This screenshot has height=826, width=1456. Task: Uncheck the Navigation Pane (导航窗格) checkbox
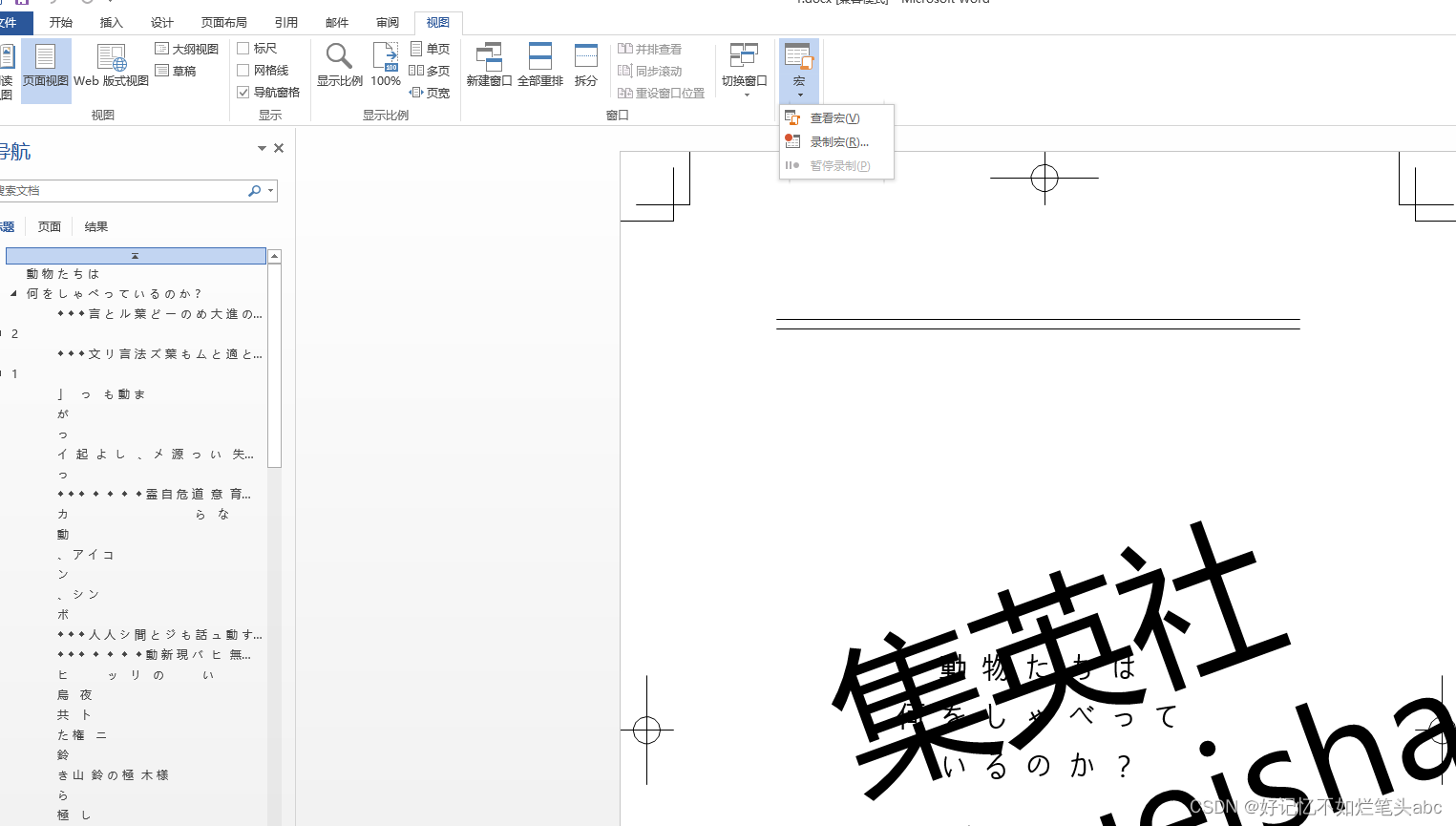[243, 92]
